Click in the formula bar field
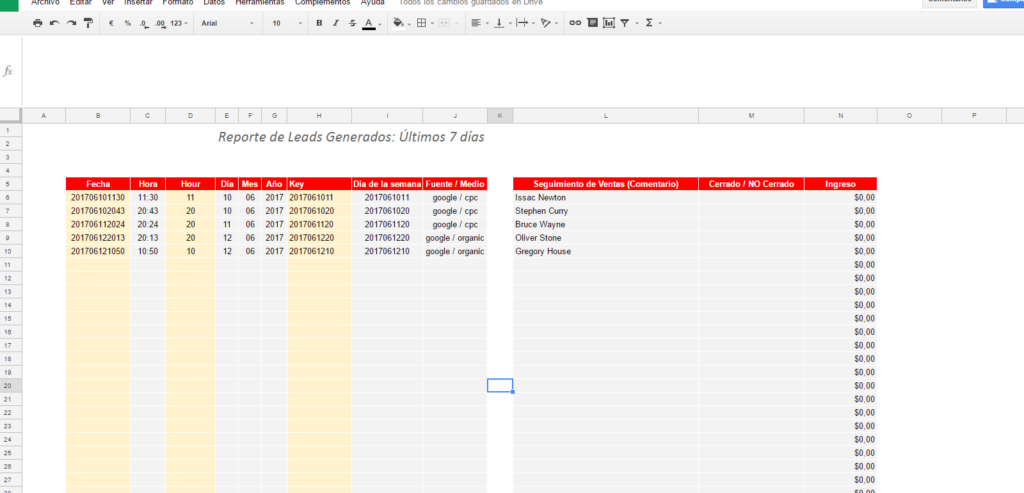 tap(522, 71)
